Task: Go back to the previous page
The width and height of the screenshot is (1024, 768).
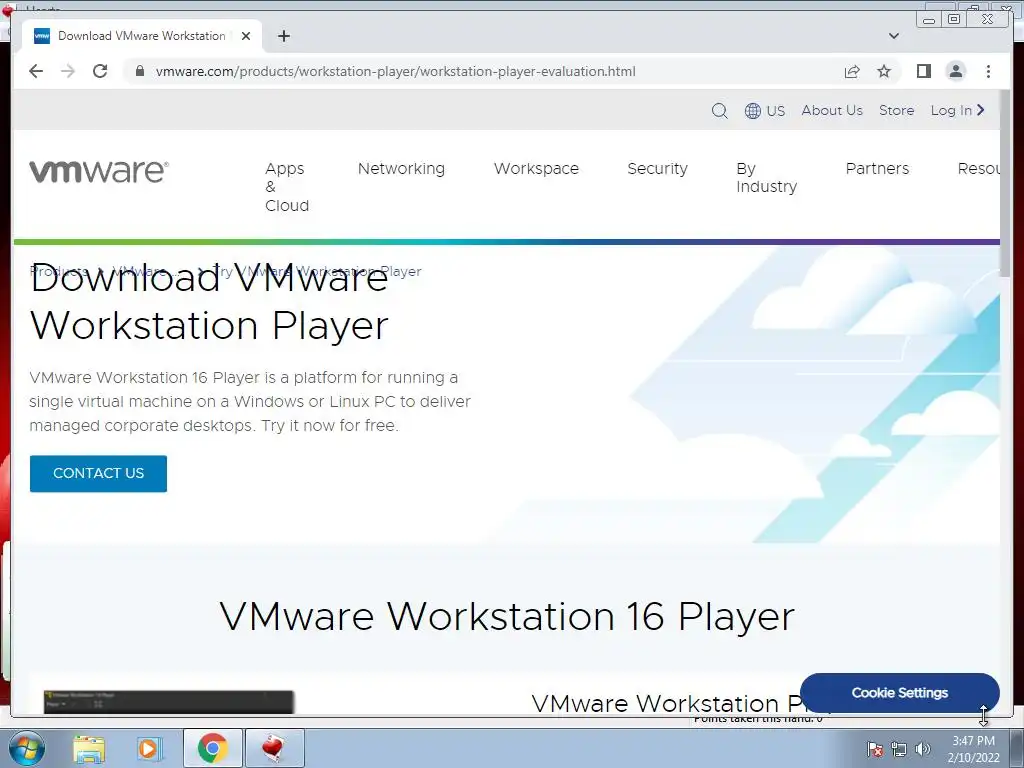Action: pos(36,71)
